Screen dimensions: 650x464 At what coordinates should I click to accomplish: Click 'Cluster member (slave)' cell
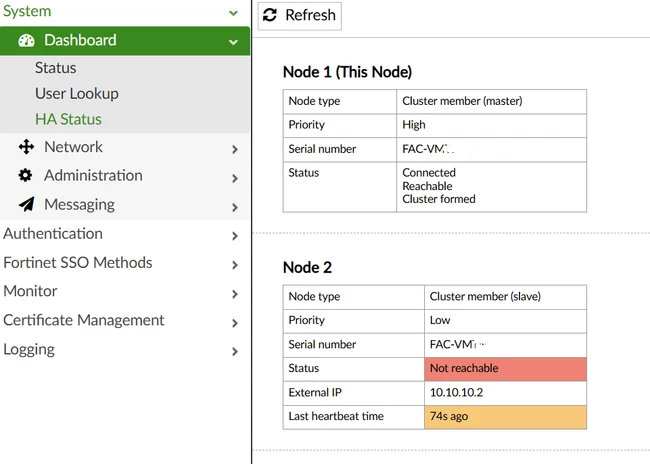pos(505,297)
